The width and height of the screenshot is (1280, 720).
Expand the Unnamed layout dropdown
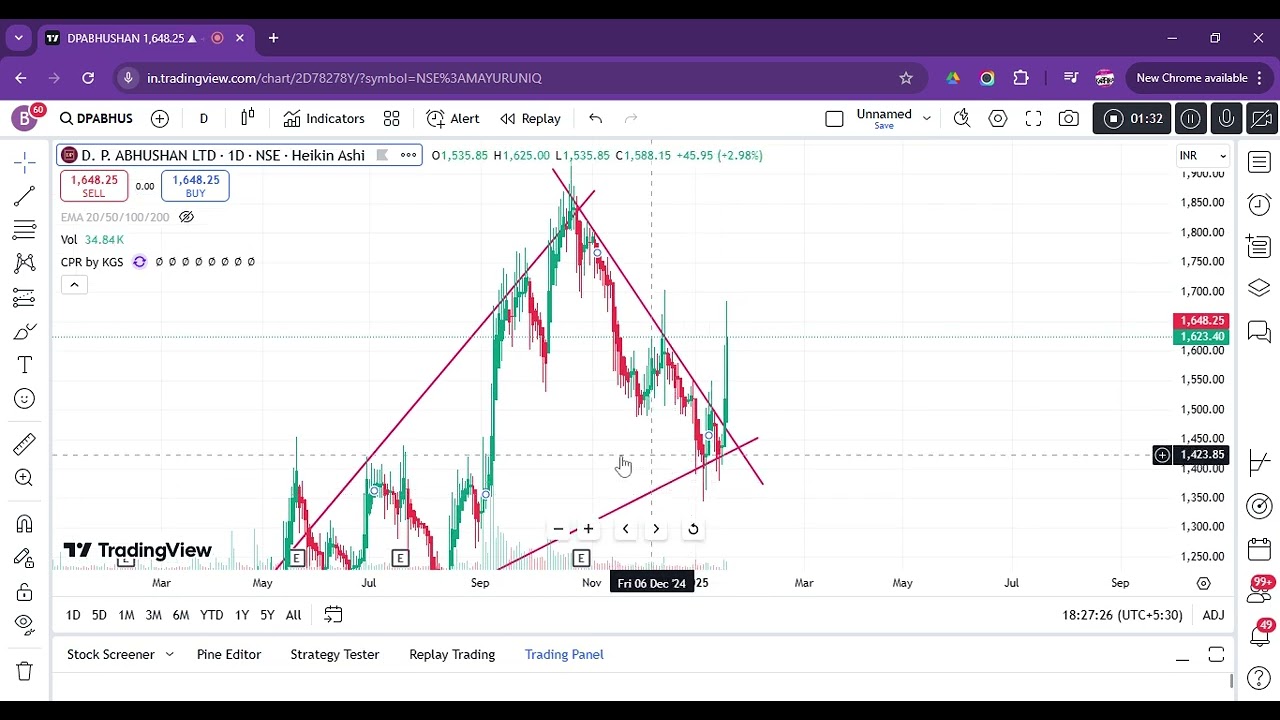[x=926, y=118]
